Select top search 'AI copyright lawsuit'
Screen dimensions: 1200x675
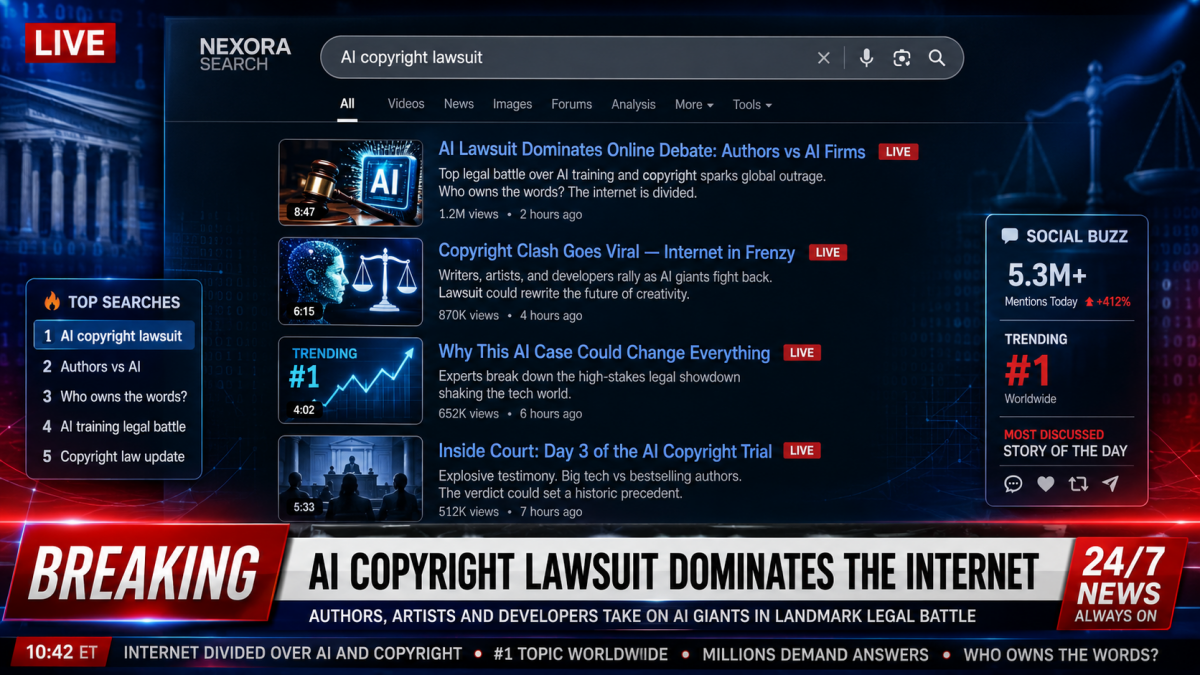click(x=114, y=336)
